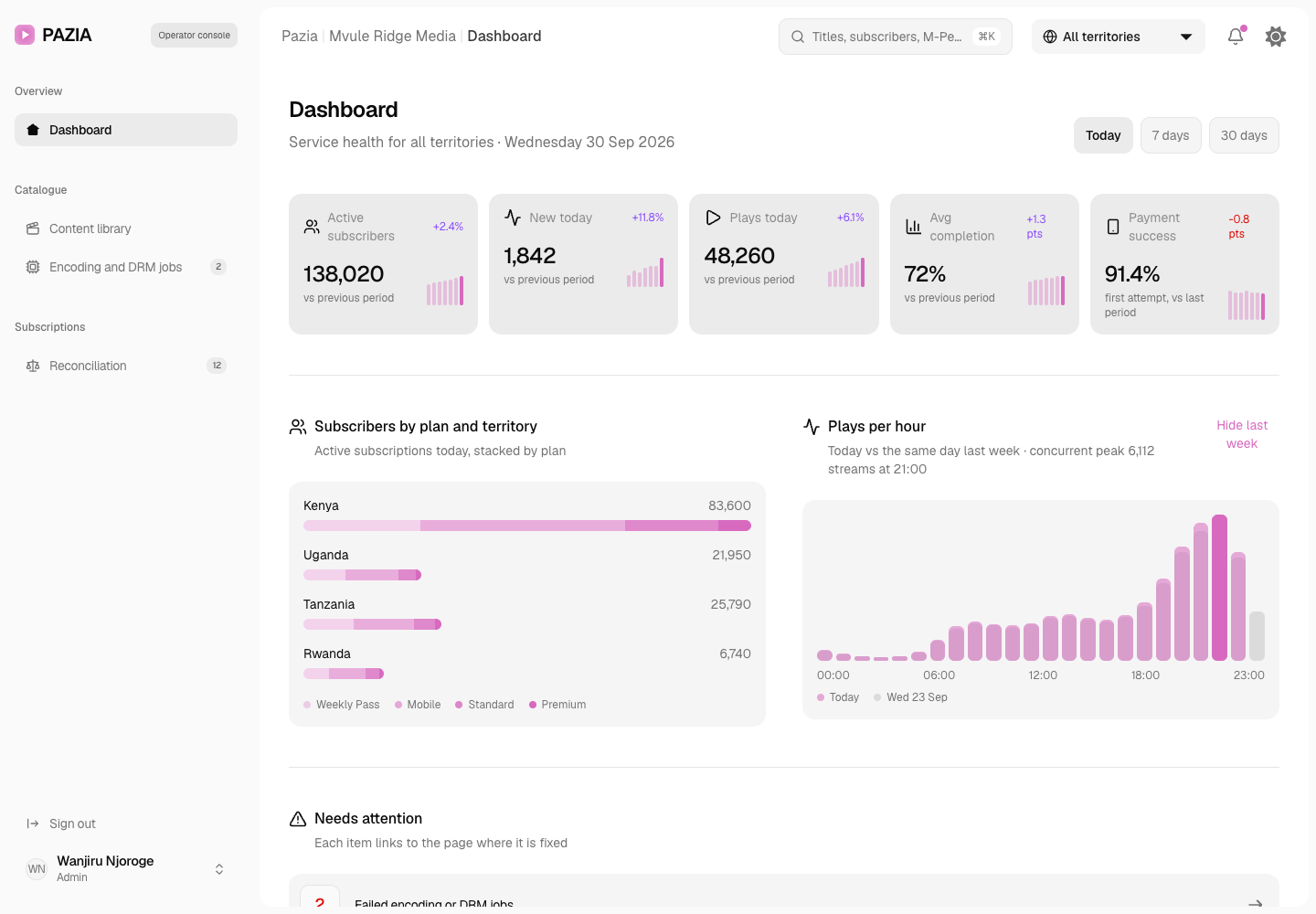Click the Uganda stacked subscriber bar
The width and height of the screenshot is (1316, 914).
pos(362,575)
